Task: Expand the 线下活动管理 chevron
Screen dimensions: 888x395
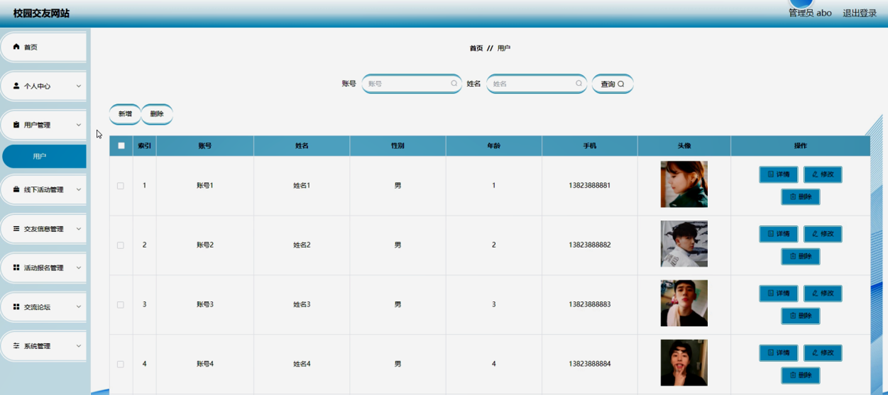Action: pyautogui.click(x=79, y=190)
